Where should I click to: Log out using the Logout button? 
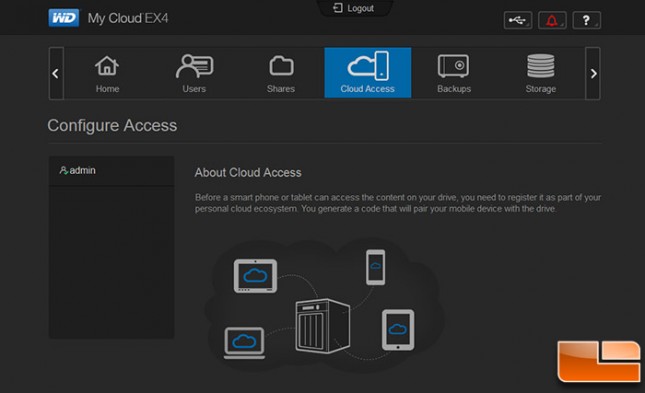pyautogui.click(x=354, y=8)
